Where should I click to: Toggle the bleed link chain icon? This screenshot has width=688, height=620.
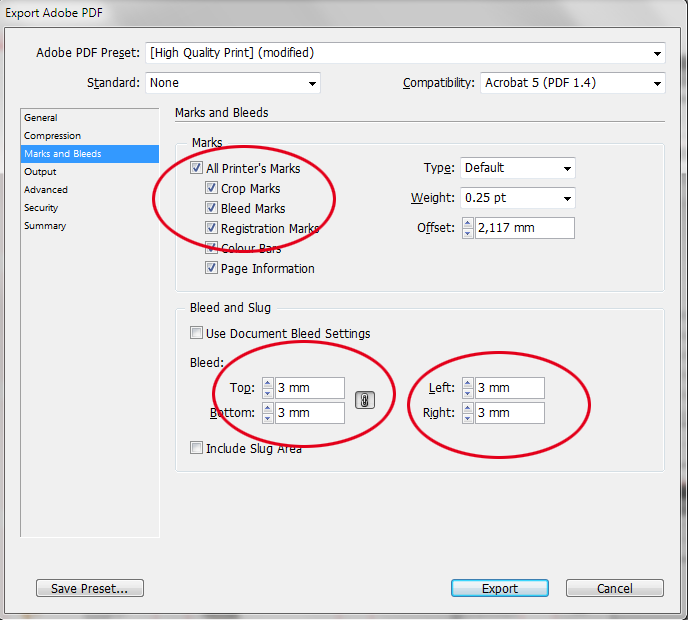click(365, 400)
